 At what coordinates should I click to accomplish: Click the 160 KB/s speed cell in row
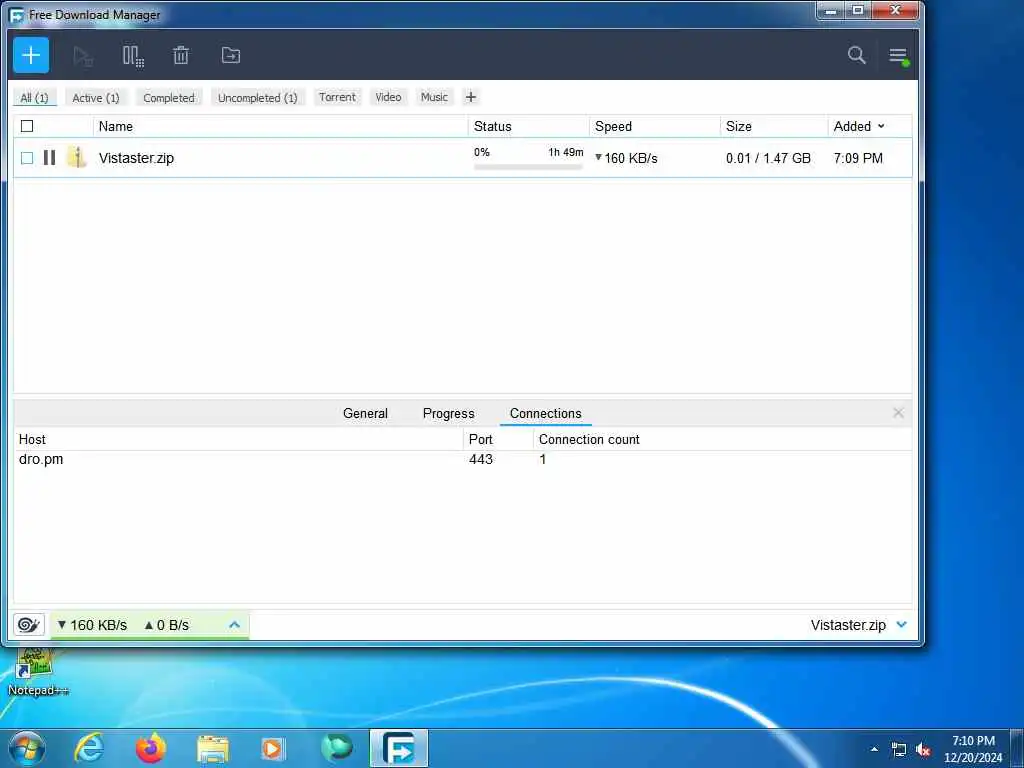(x=626, y=158)
